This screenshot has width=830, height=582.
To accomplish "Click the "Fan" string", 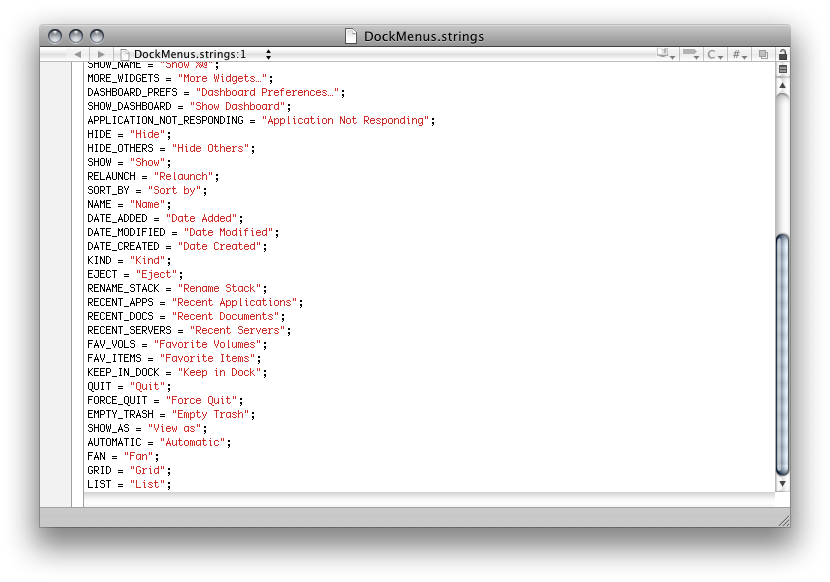I will [138, 456].
